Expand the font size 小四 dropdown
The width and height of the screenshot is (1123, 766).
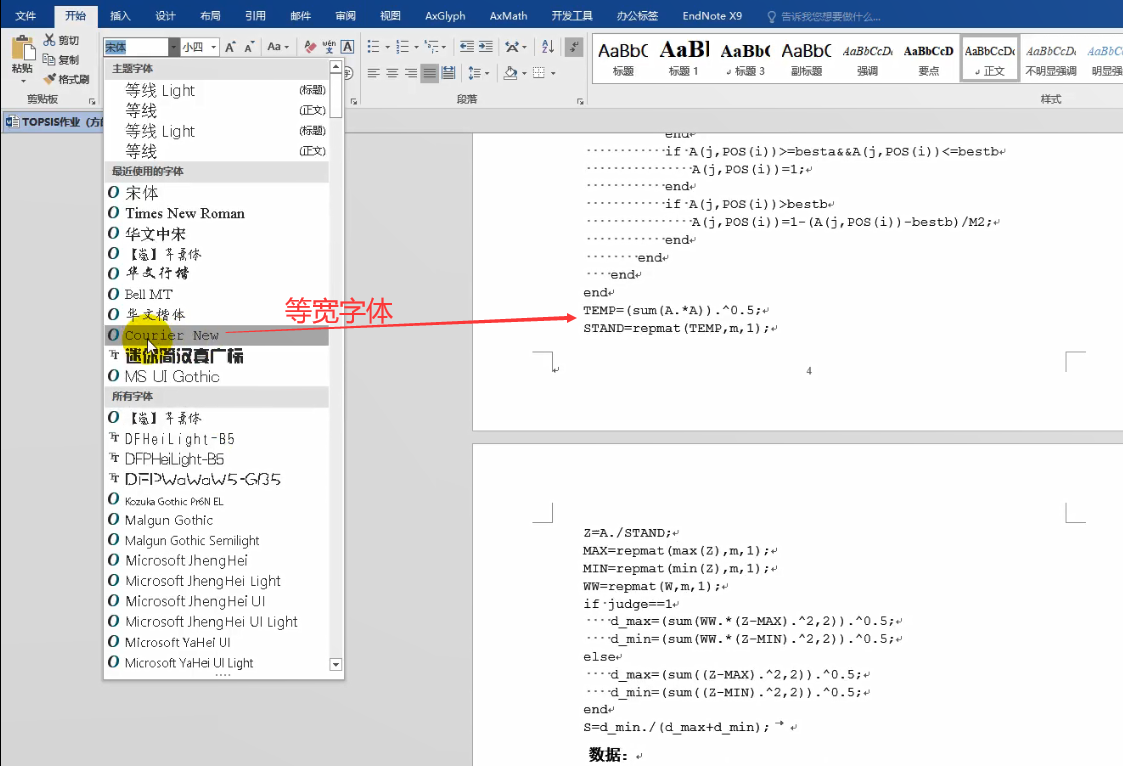point(214,47)
